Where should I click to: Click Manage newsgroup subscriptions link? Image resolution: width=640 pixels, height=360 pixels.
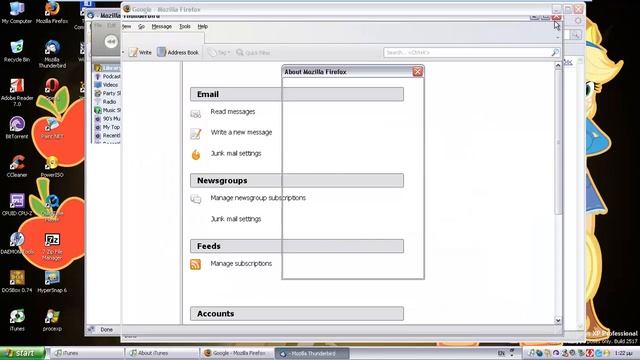tap(258, 198)
